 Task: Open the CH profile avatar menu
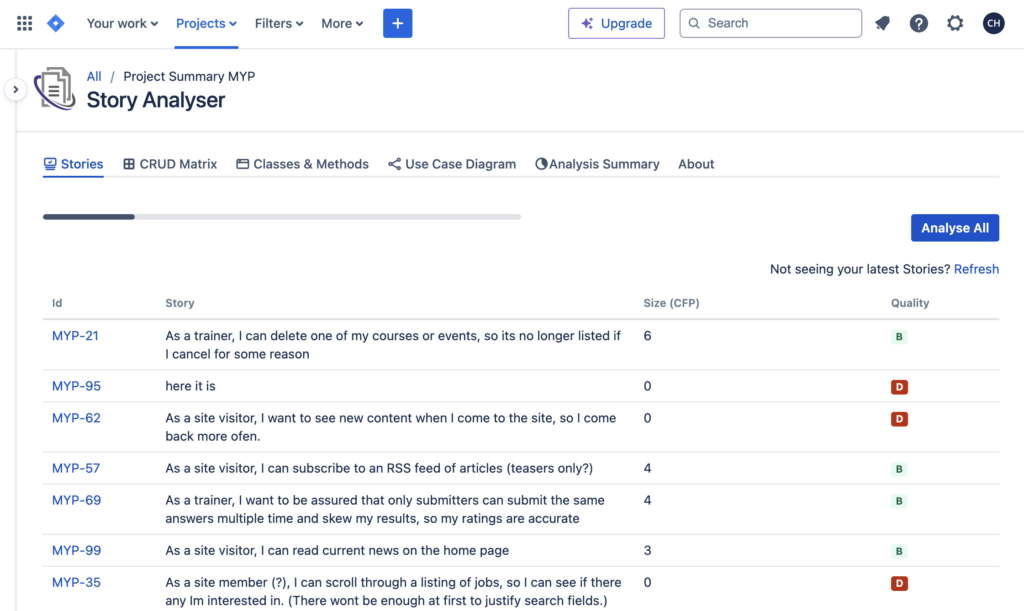click(x=992, y=22)
